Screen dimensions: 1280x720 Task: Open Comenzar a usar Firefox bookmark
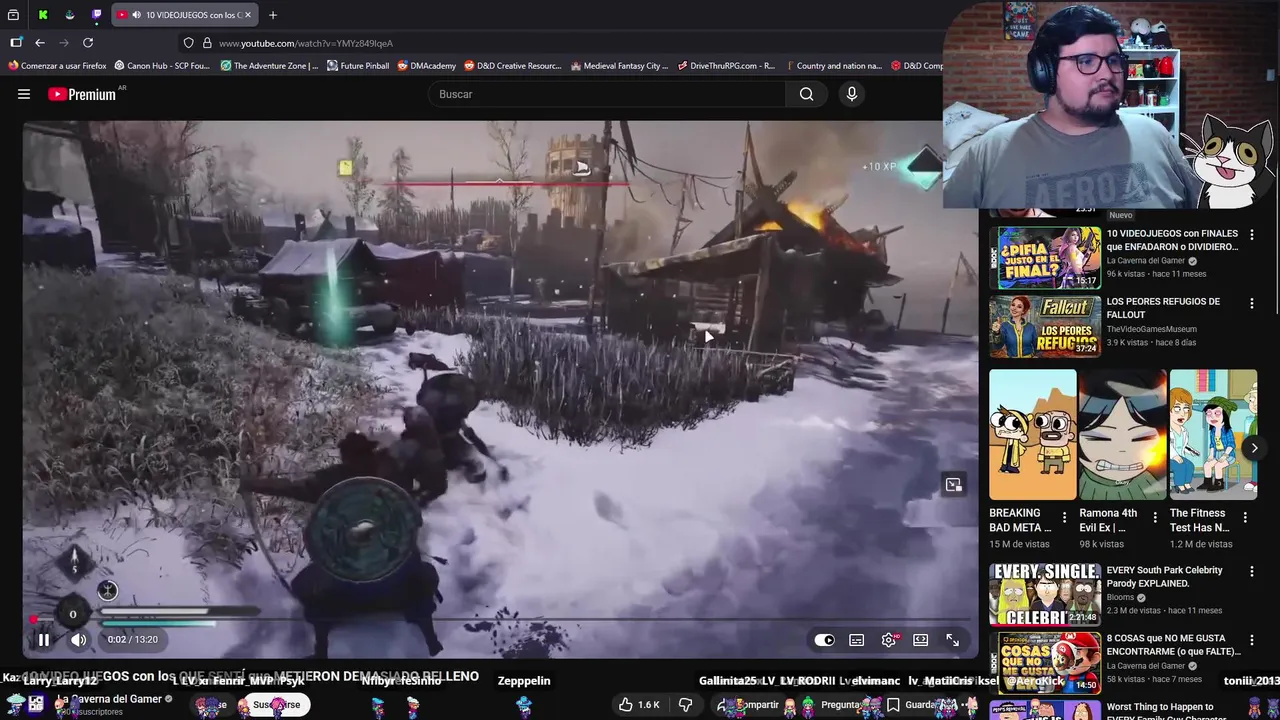coord(57,66)
